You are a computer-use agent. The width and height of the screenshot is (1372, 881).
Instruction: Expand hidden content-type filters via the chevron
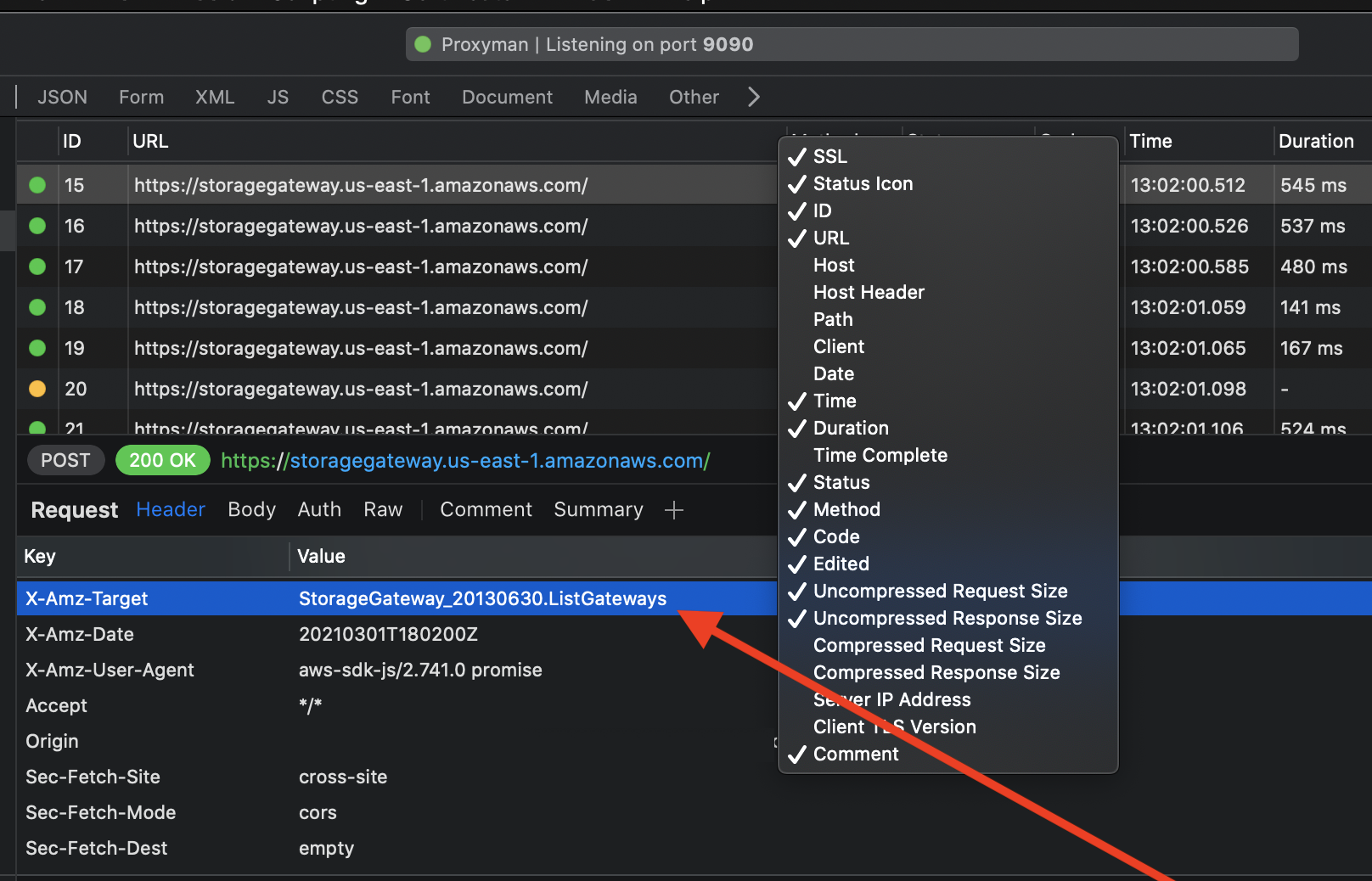point(754,97)
